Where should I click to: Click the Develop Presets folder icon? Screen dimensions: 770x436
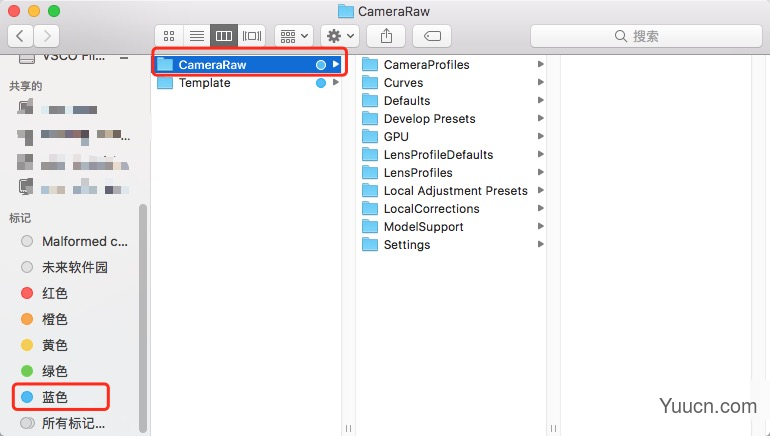pos(370,118)
